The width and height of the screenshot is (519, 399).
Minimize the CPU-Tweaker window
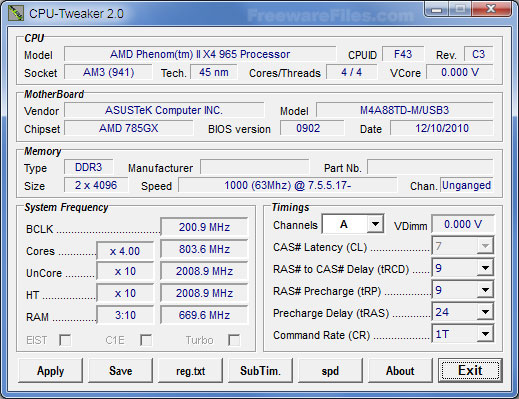pyautogui.click(x=437, y=9)
